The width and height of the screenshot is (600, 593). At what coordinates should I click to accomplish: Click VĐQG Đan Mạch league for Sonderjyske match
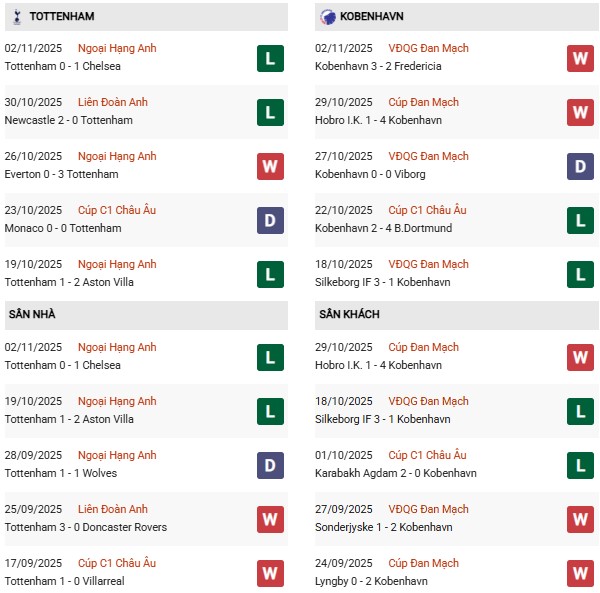pos(428,509)
